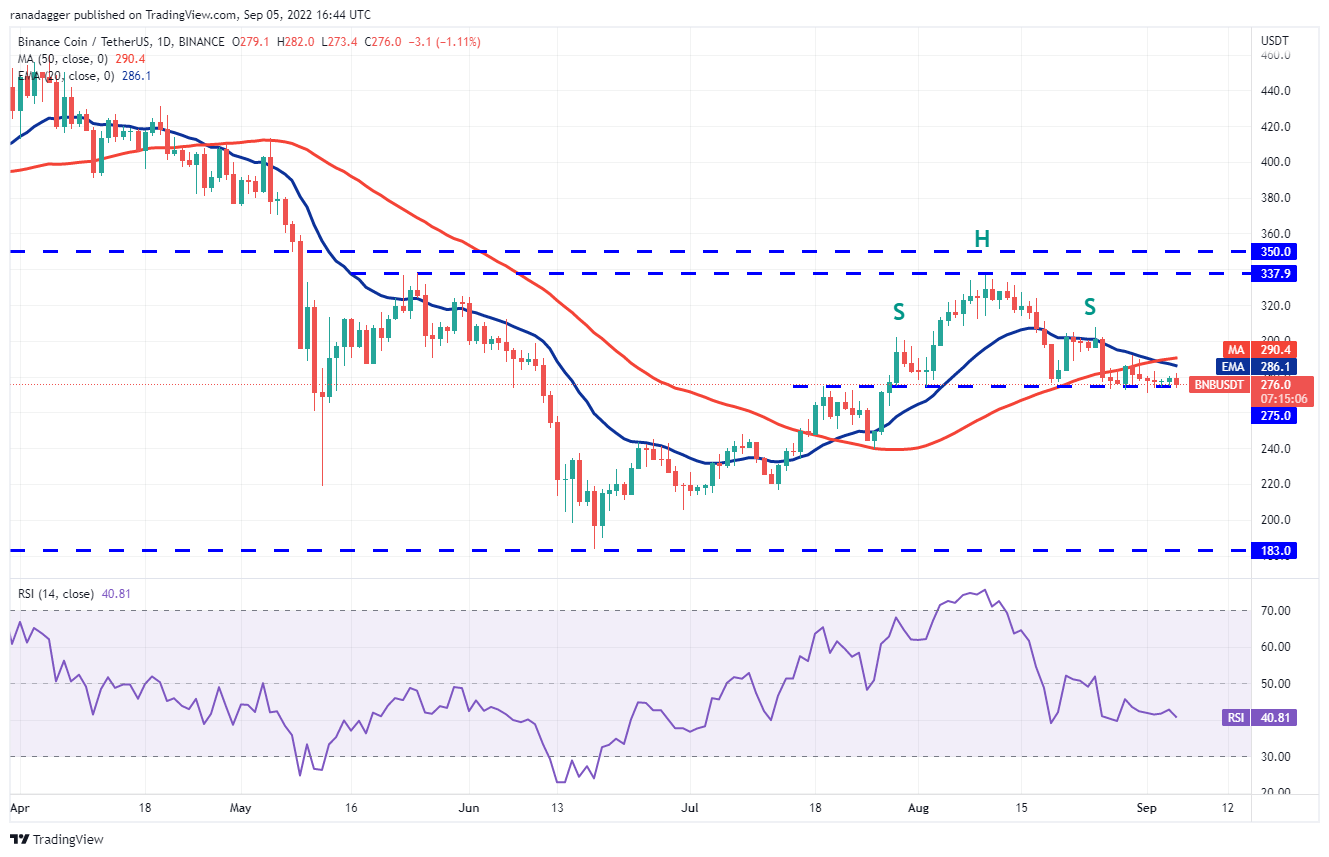Screen dimensions: 1329x857
Task: Click the green H head pattern label
Action: 982,239
